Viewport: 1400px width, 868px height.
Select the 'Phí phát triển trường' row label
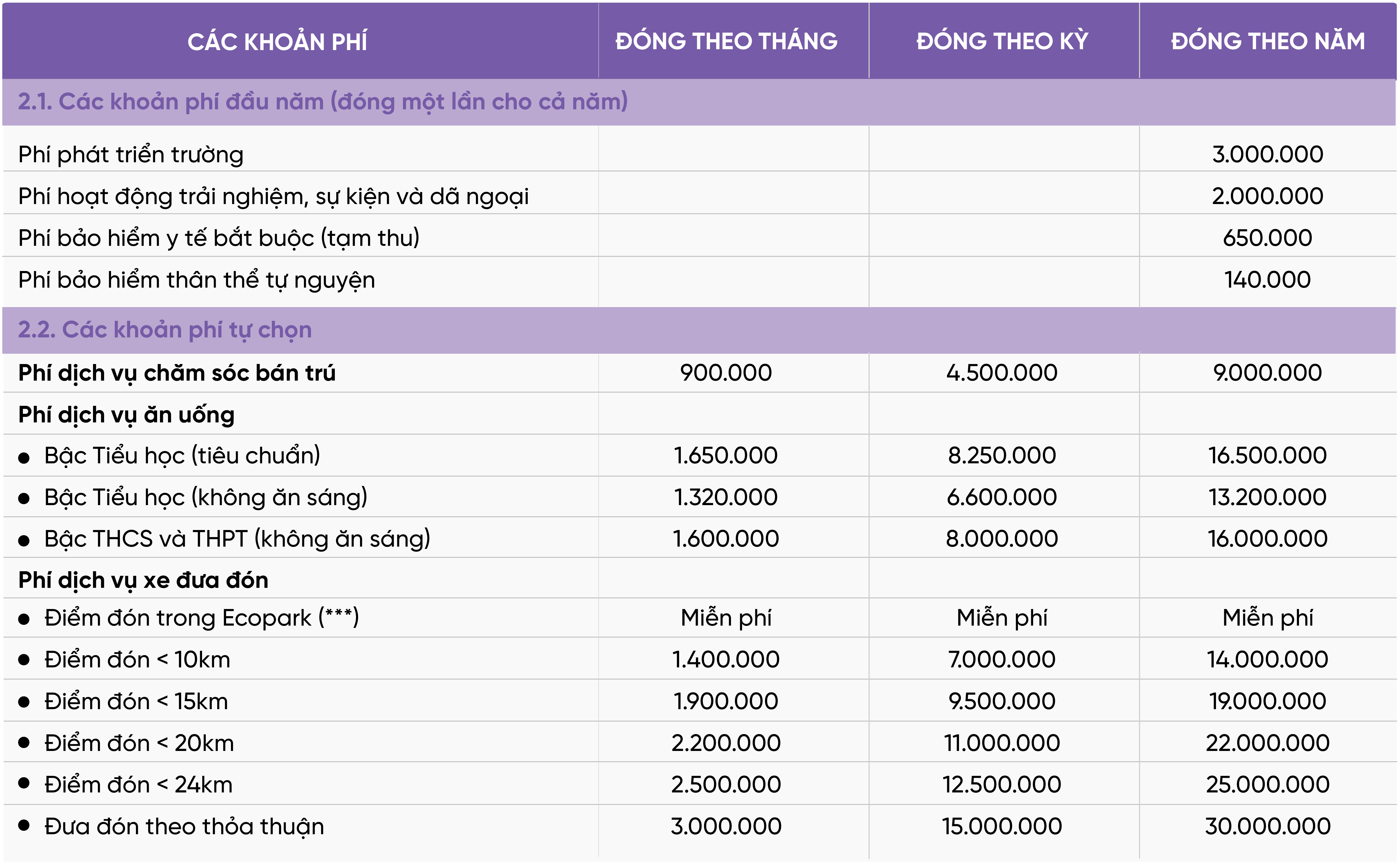131,155
